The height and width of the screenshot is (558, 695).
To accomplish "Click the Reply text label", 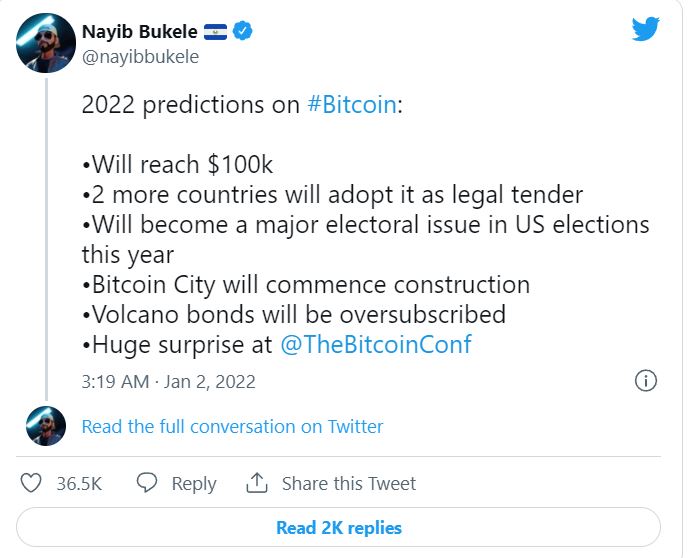I will 194,483.
